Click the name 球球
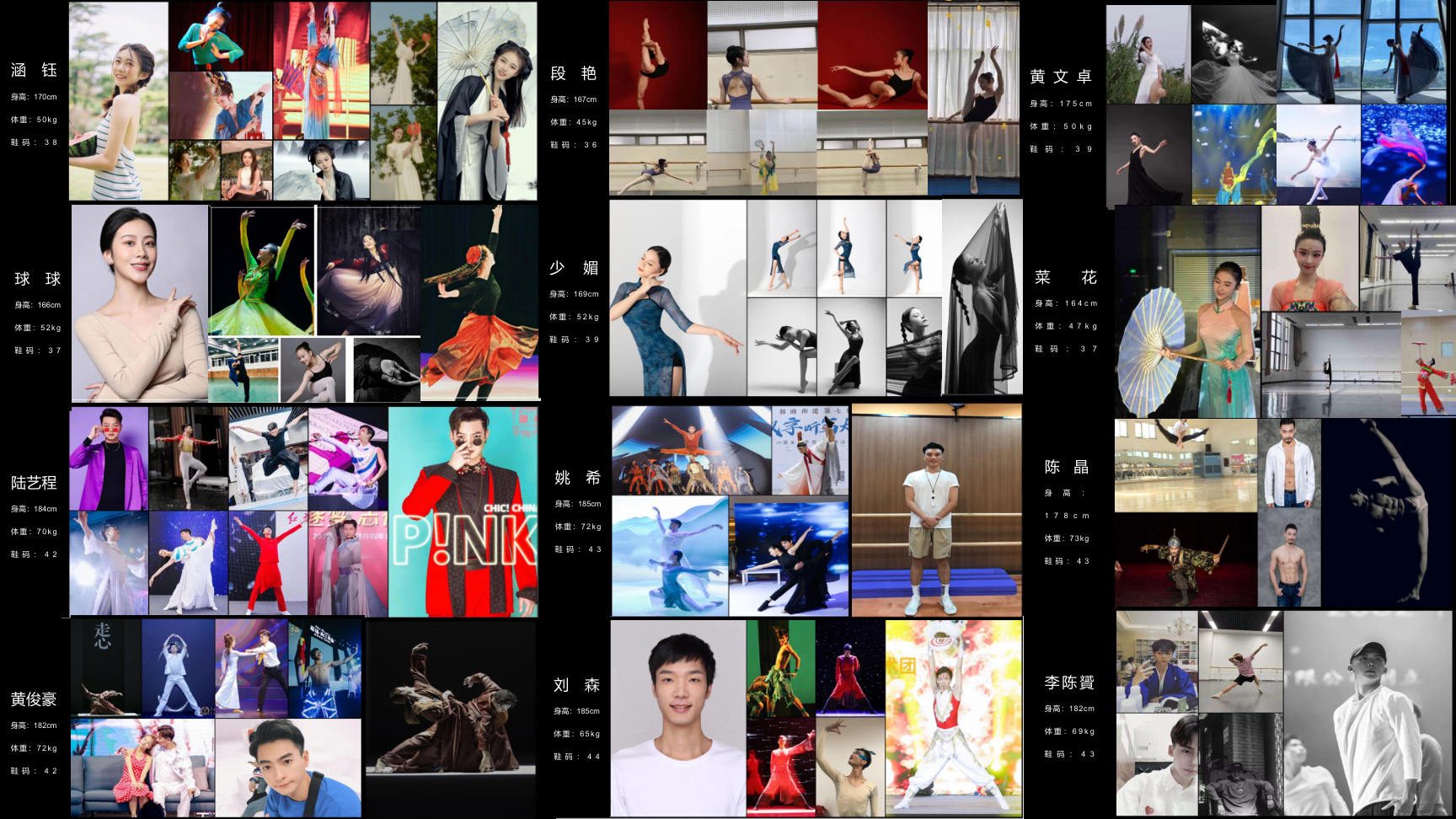 [38, 279]
